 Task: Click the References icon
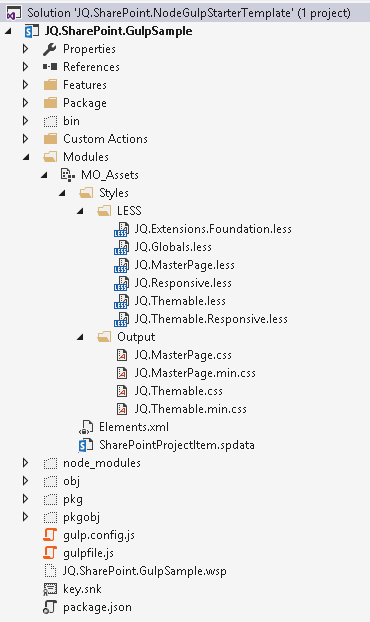tap(50, 67)
